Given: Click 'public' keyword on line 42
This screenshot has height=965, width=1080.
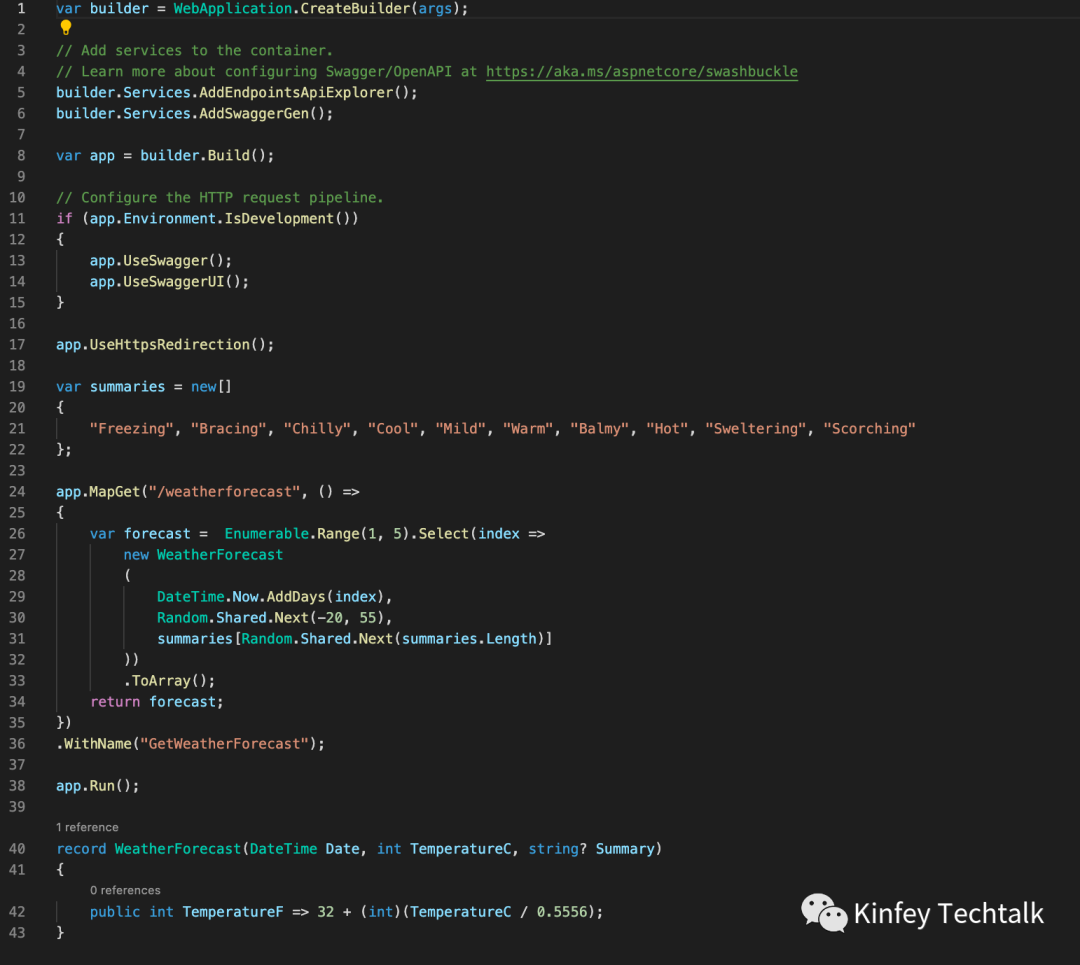Looking at the screenshot, I should [115, 912].
